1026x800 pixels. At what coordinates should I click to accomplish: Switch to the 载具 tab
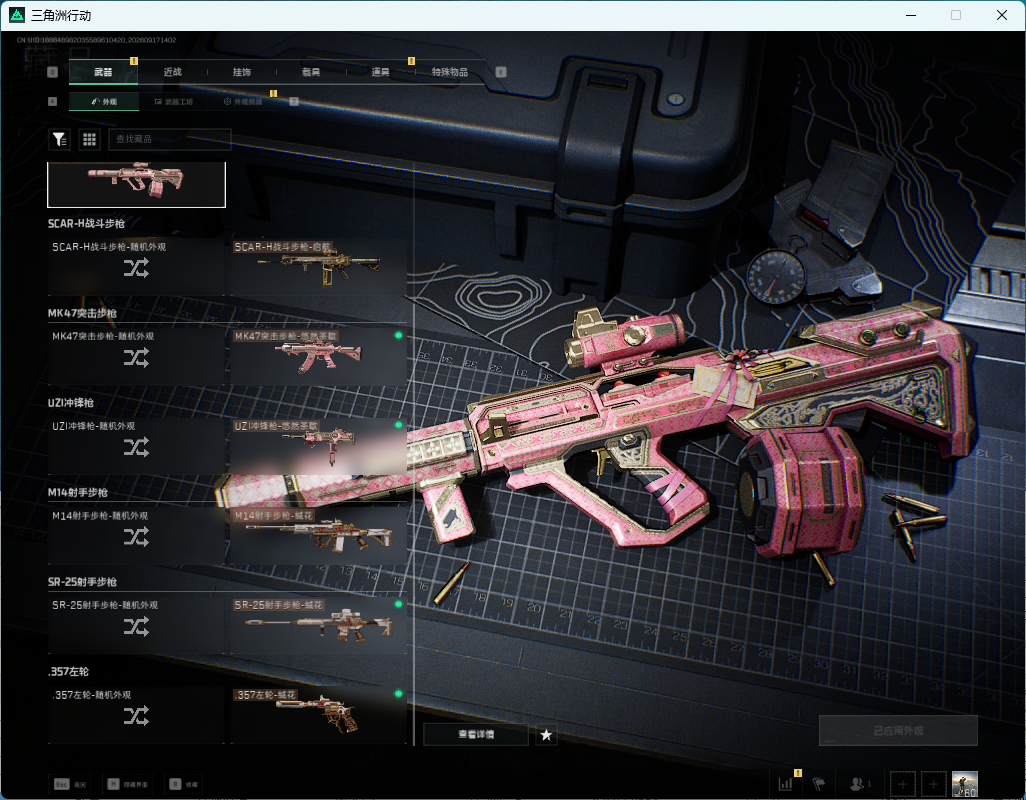(311, 72)
